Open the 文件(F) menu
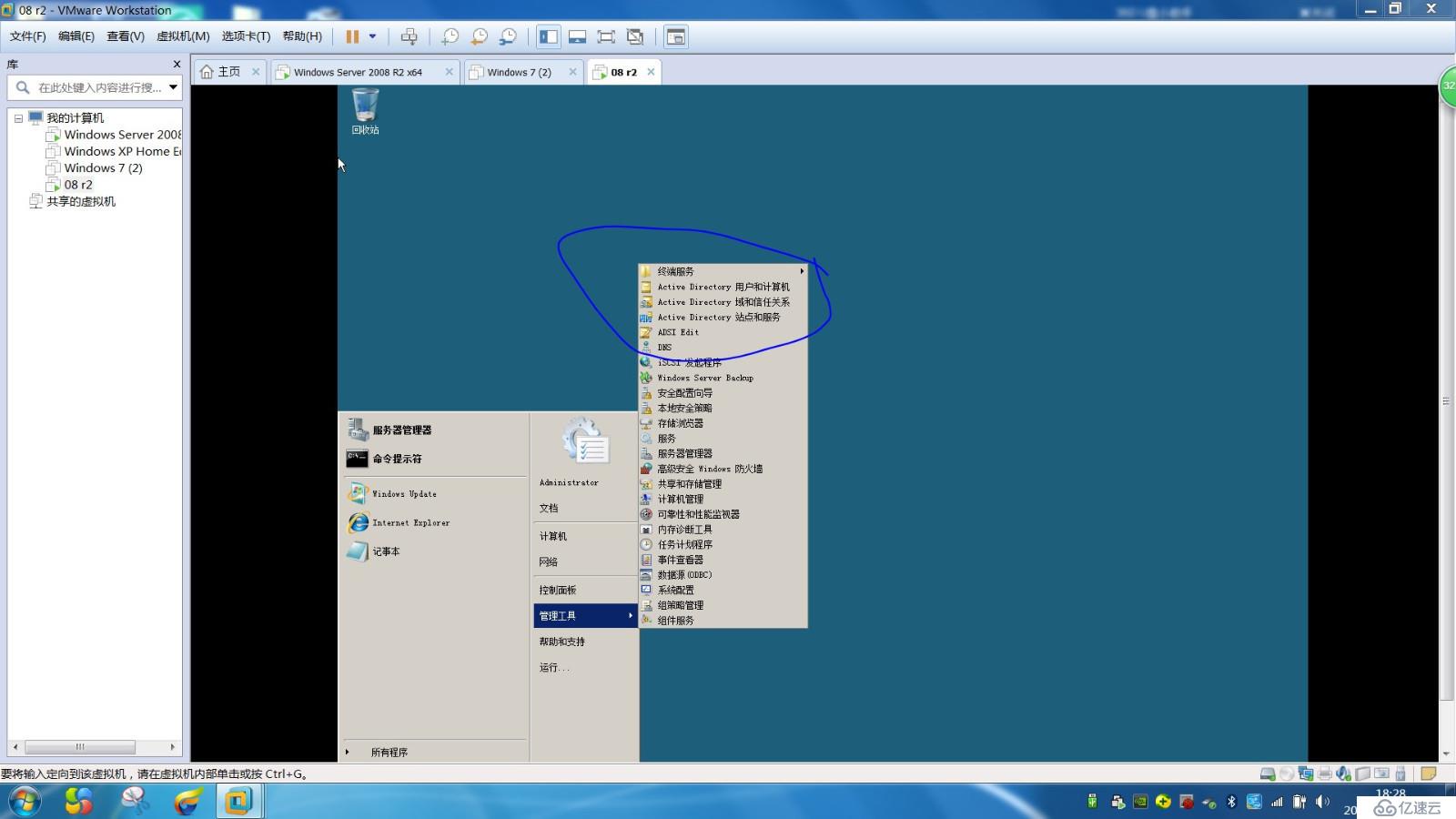Screen dimensions: 1456x819 27,36
